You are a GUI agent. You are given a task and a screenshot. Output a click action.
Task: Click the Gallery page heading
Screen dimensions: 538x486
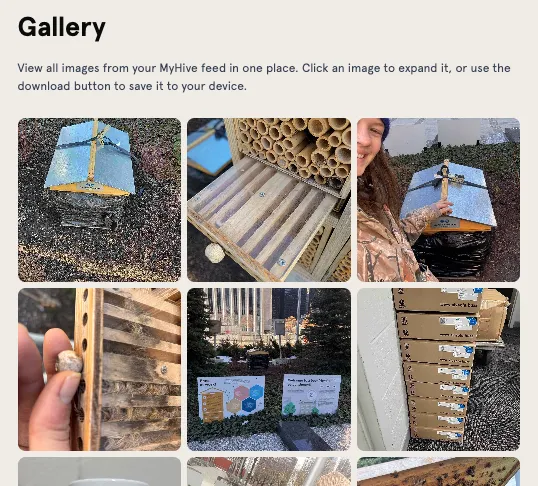pos(62,27)
